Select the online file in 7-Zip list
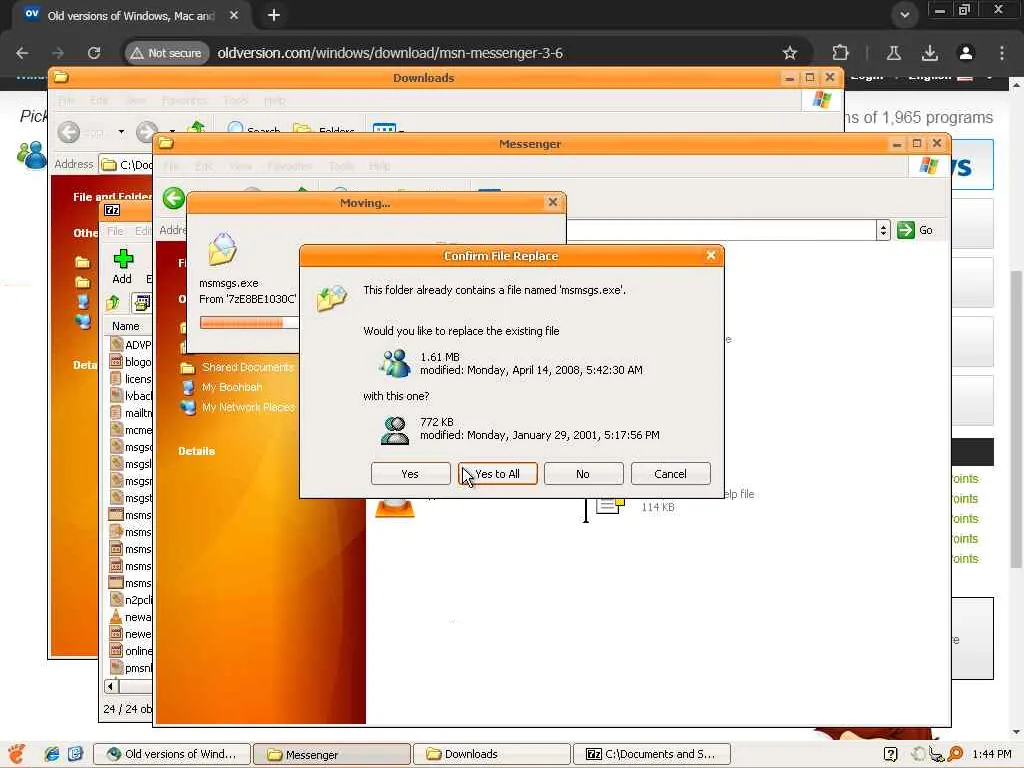Screen dimensions: 1024x768 point(131,650)
